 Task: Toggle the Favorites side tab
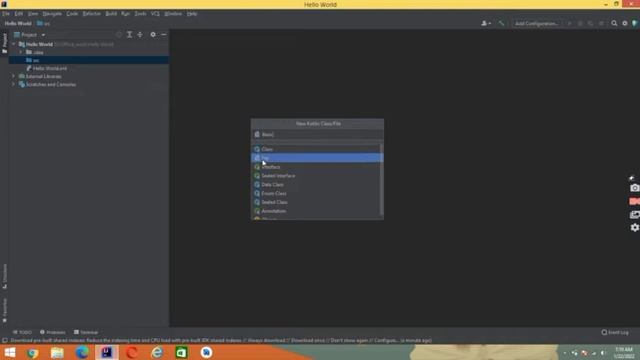pyautogui.click(x=4, y=310)
